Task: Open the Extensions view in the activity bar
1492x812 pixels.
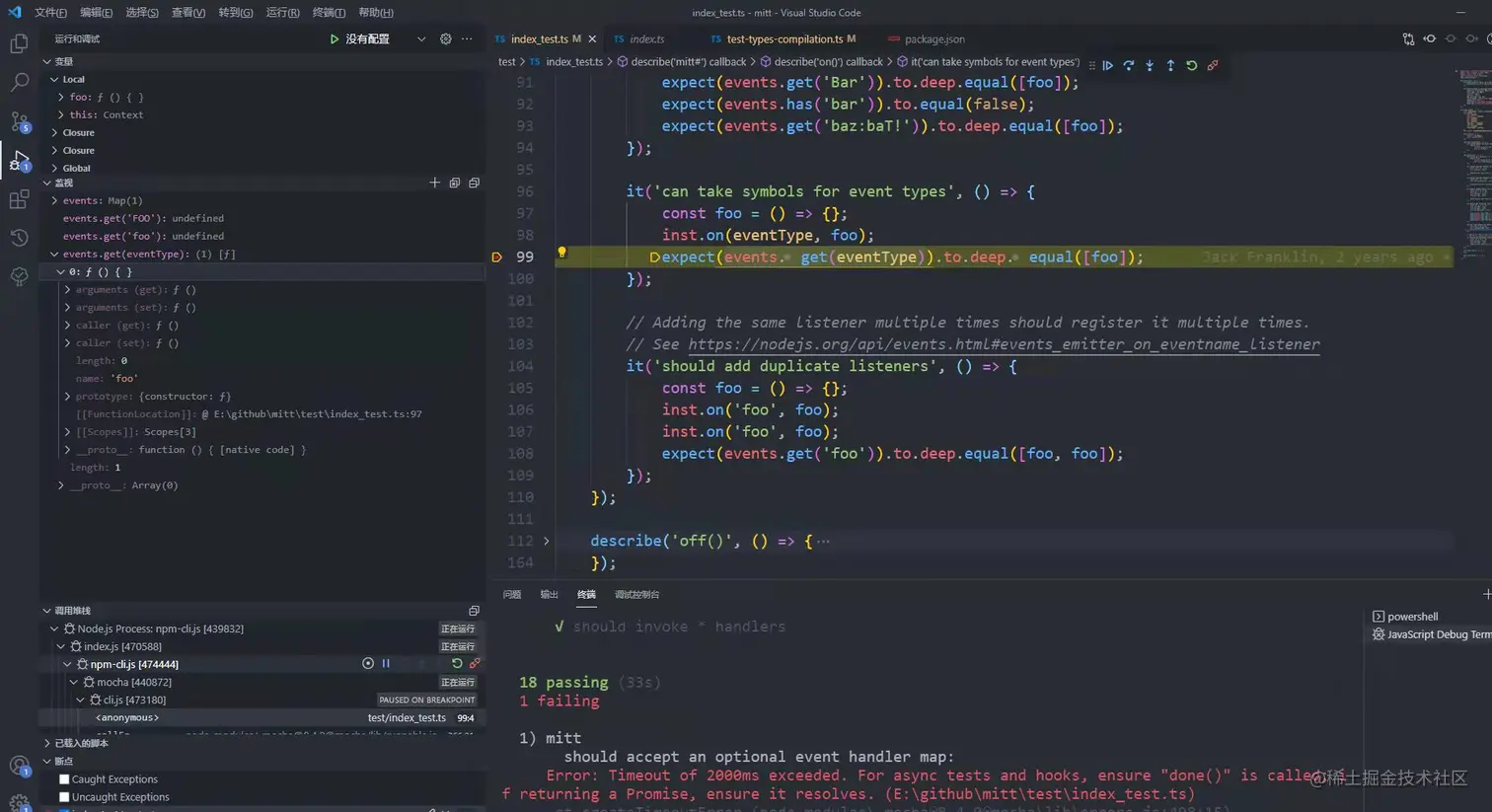Action: [x=19, y=199]
